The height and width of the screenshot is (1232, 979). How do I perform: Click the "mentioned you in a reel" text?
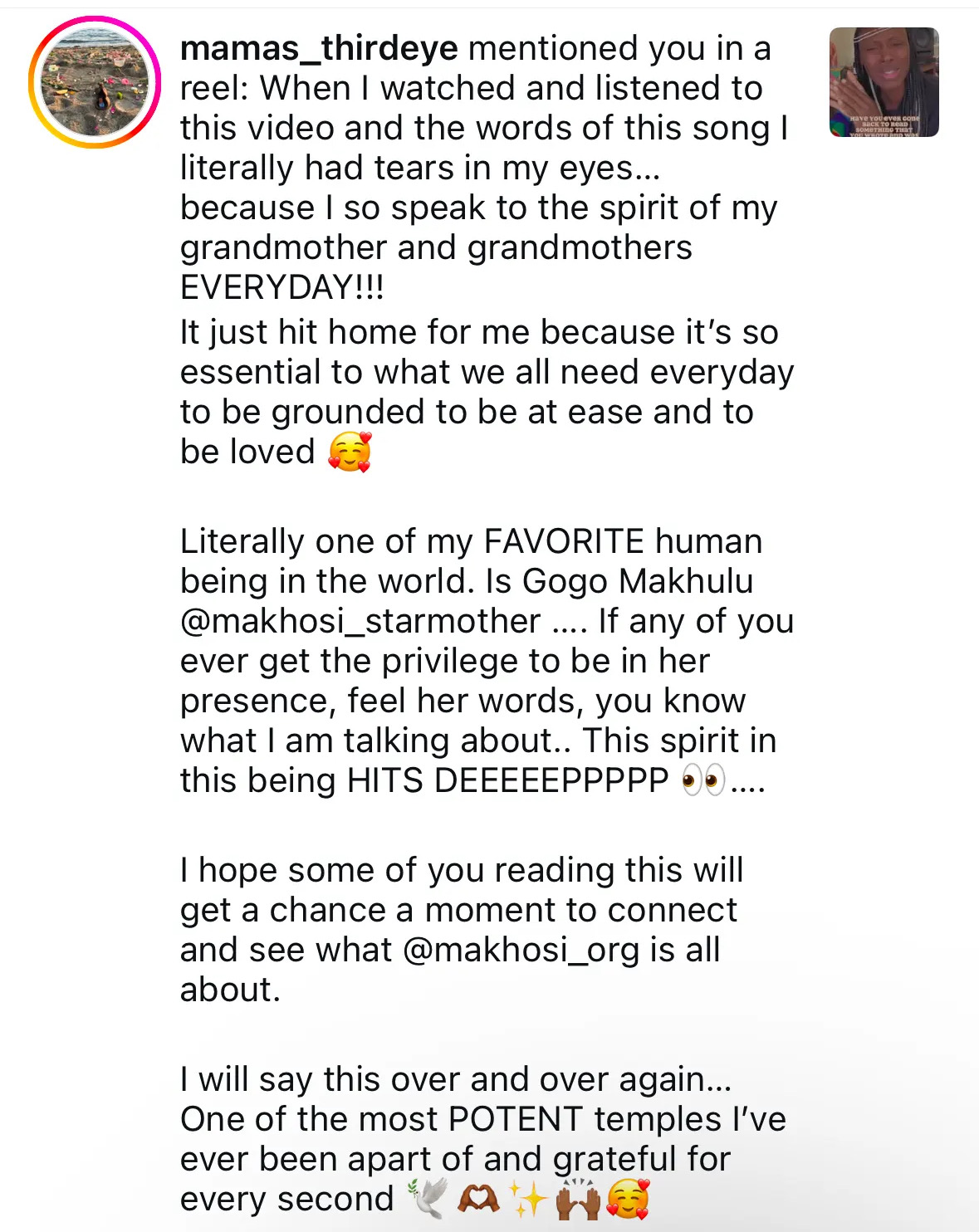(x=619, y=49)
